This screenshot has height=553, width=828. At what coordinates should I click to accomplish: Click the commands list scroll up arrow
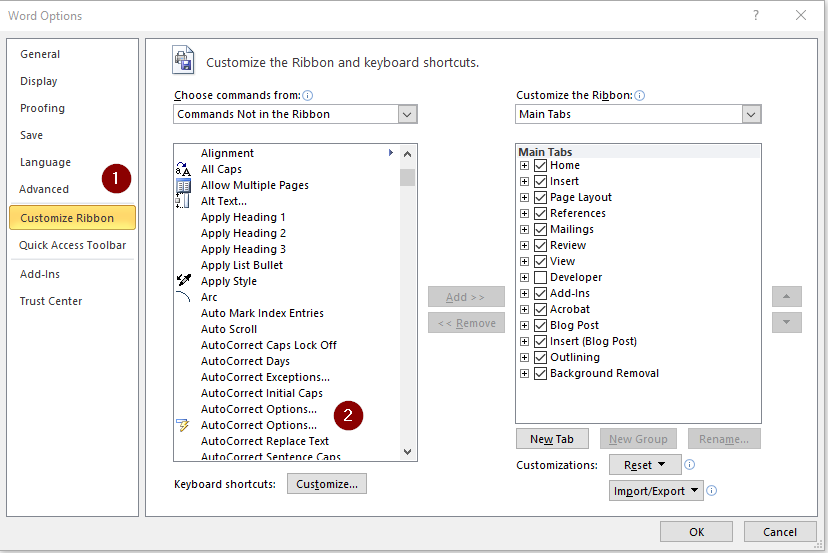407,154
